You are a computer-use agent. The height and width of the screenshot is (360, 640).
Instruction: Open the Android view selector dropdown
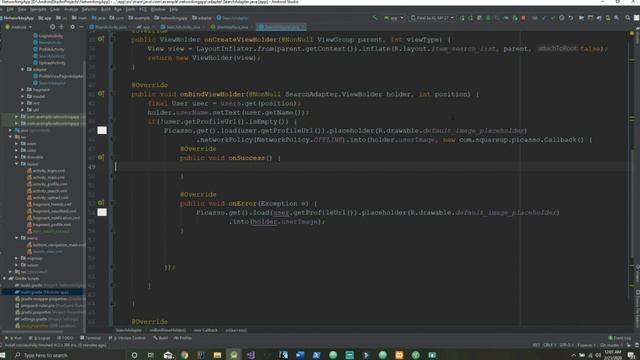pos(18,27)
